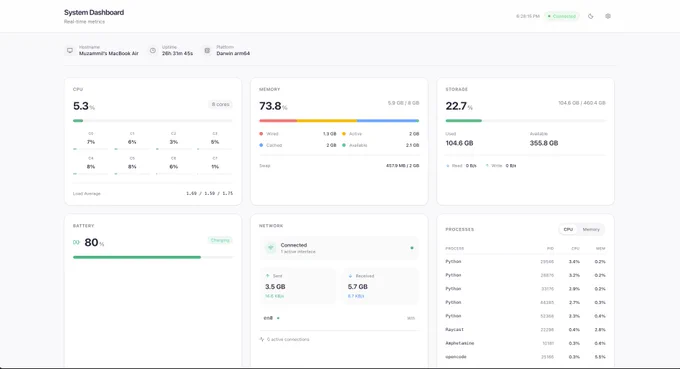The image size is (680, 369).
Task: Click the 5.3% CPU usage value
Action: point(84,106)
